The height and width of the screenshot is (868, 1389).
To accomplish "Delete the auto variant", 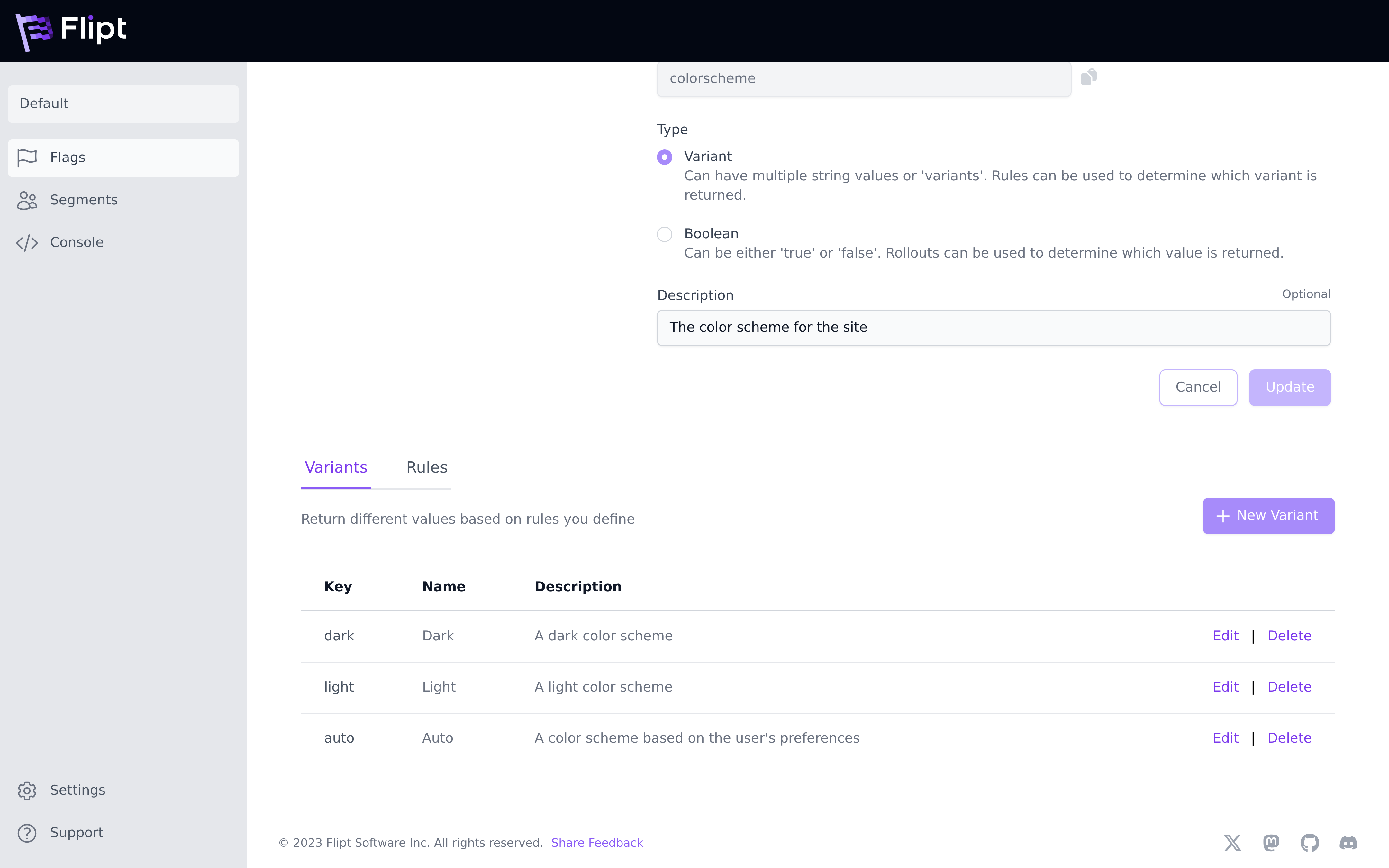I will point(1289,738).
